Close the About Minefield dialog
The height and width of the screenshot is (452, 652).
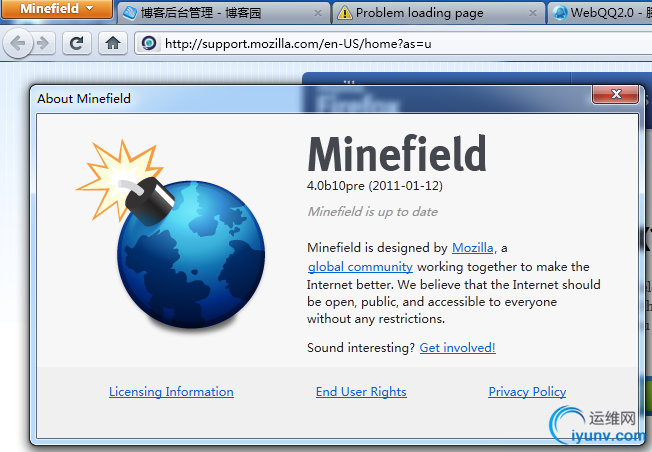(x=615, y=94)
